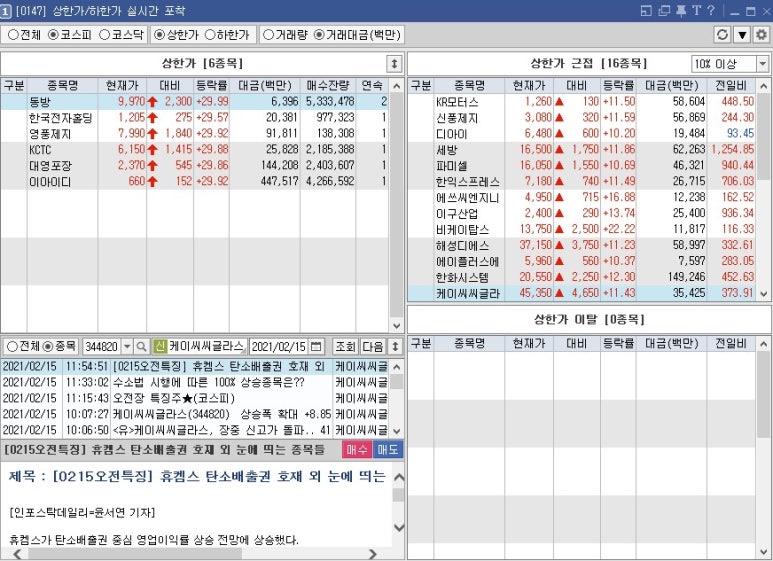Select the 코스닥 radio button
Viewport: 773px width, 561px height.
[104, 35]
